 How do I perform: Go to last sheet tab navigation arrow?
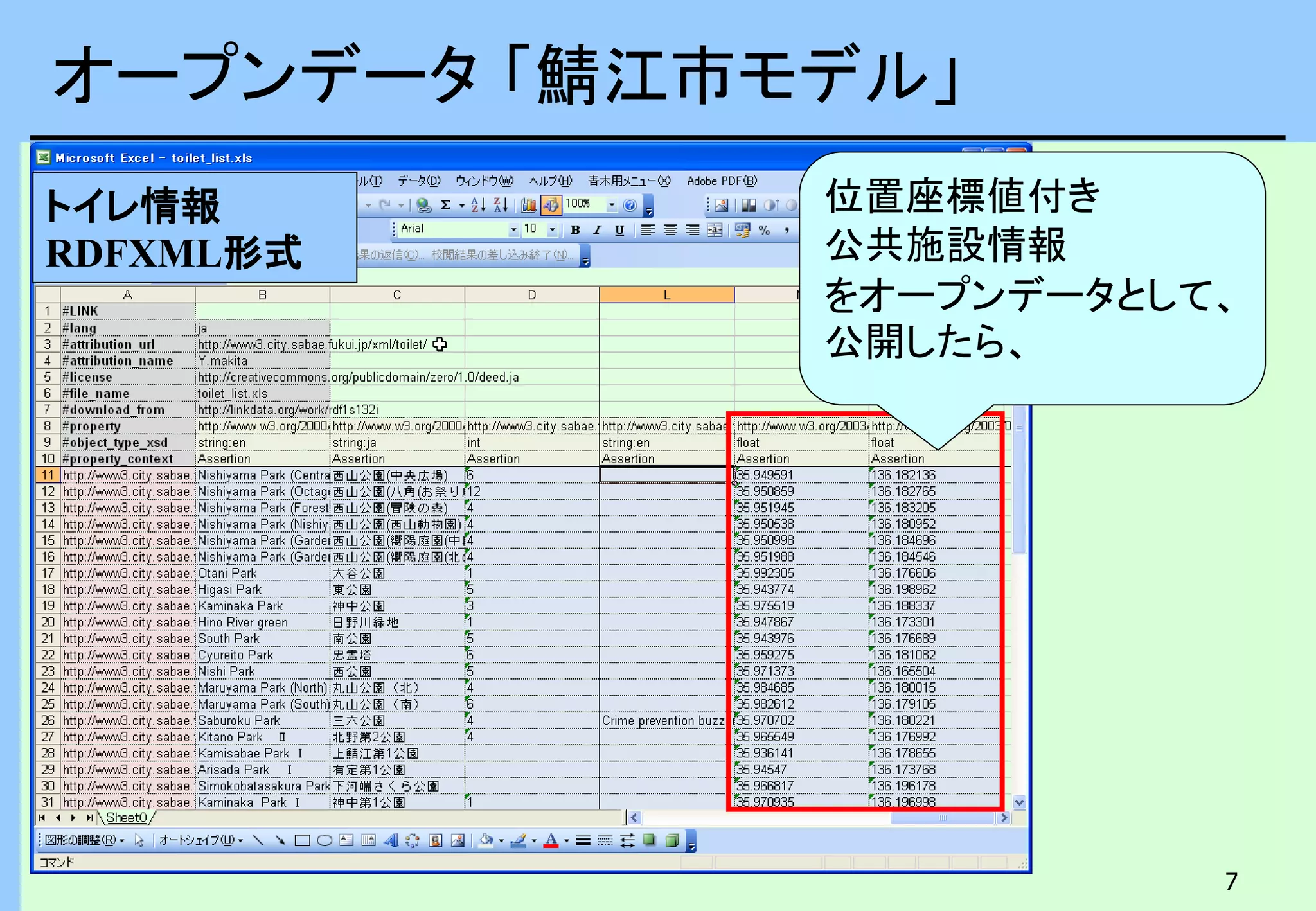click(89, 818)
